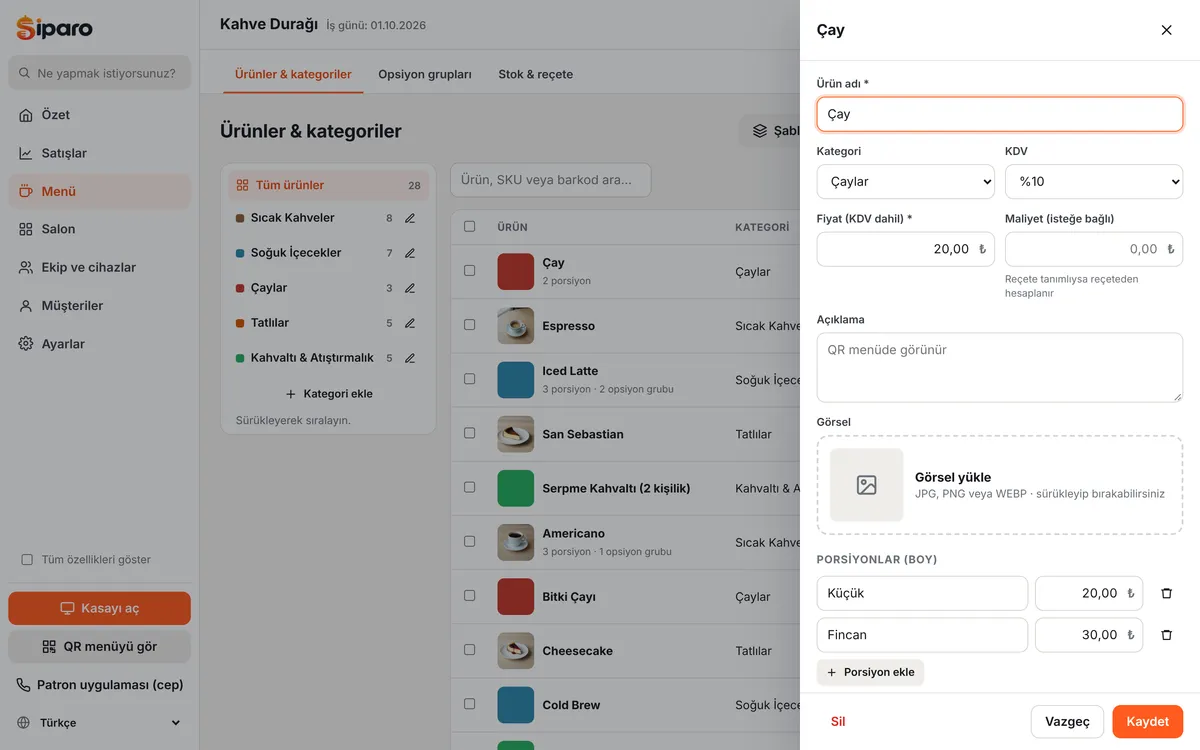Open Müşteriler from the sidebar
1200x750 pixels.
point(99,305)
